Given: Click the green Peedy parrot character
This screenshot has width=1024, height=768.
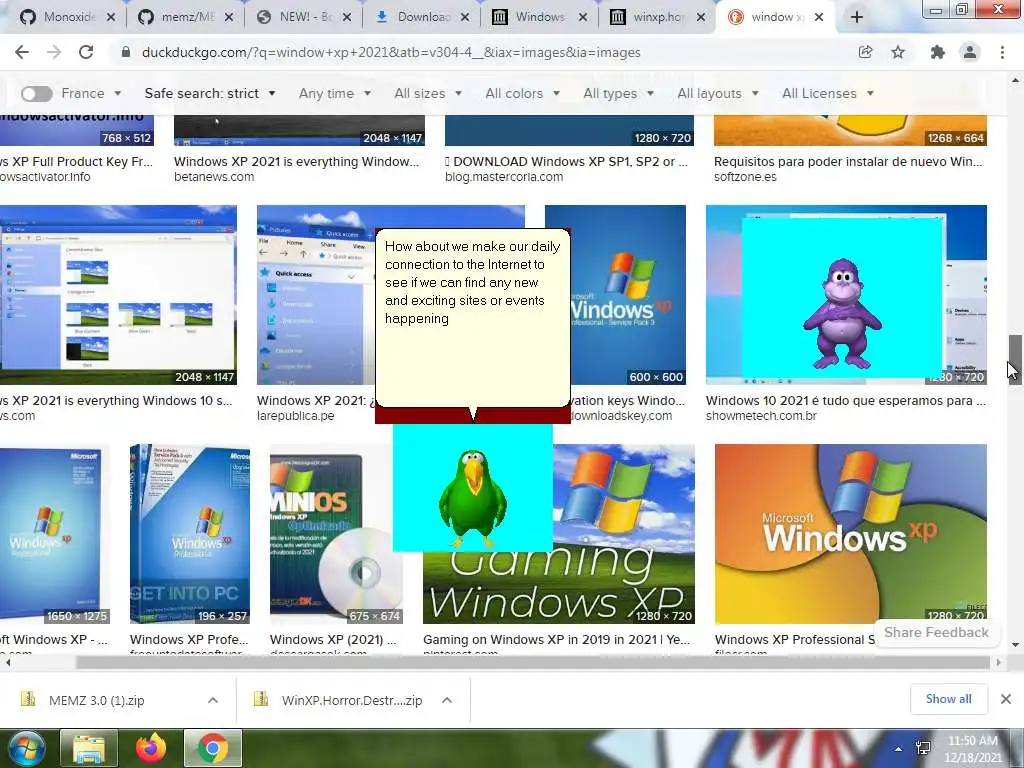Looking at the screenshot, I should 472,498.
